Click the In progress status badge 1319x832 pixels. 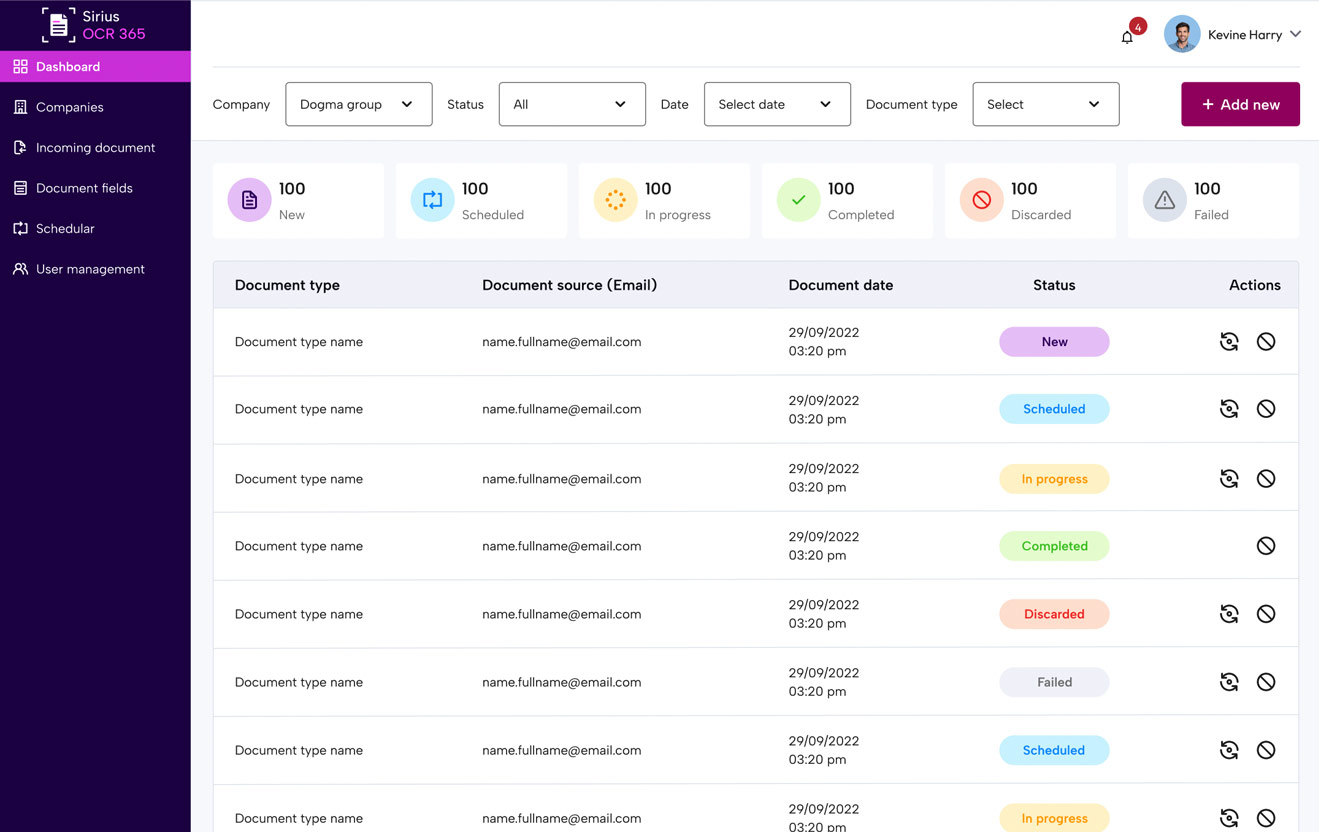[x=1054, y=479]
